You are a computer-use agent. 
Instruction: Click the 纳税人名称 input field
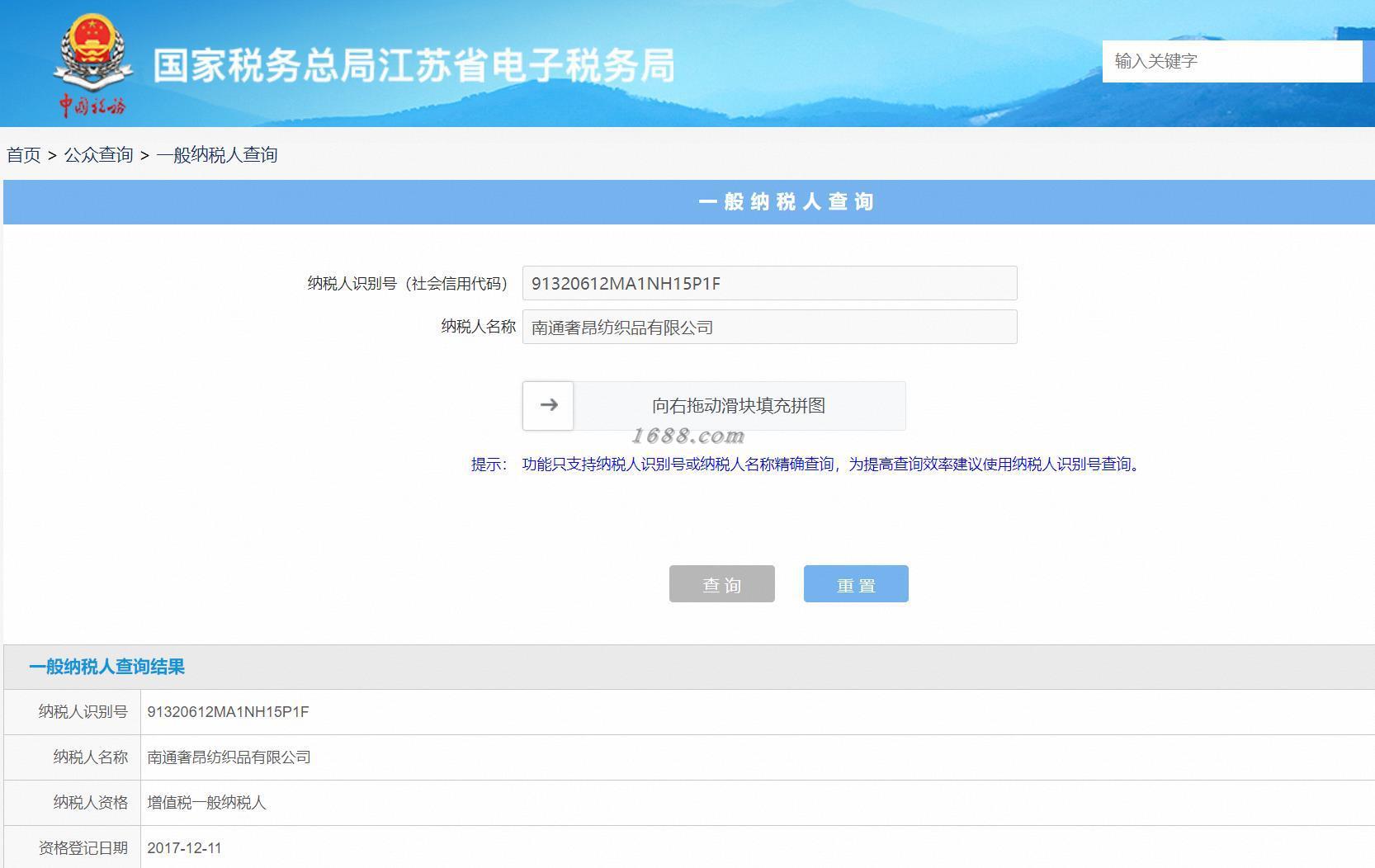tap(769, 327)
